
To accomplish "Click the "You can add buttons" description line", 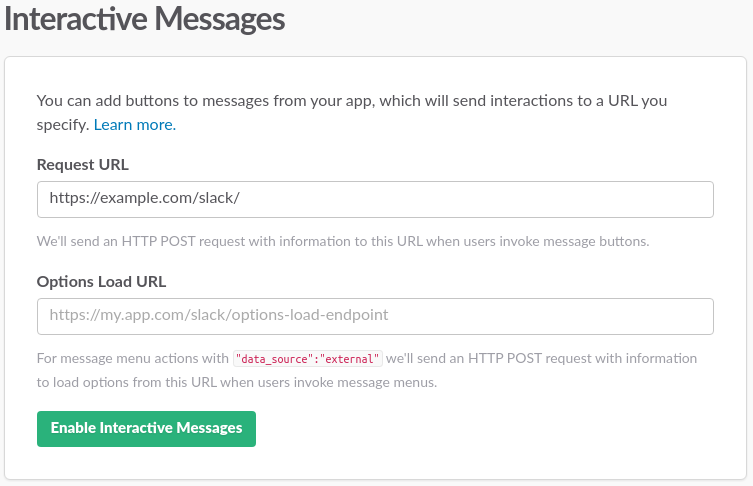I will pyautogui.click(x=352, y=101).
